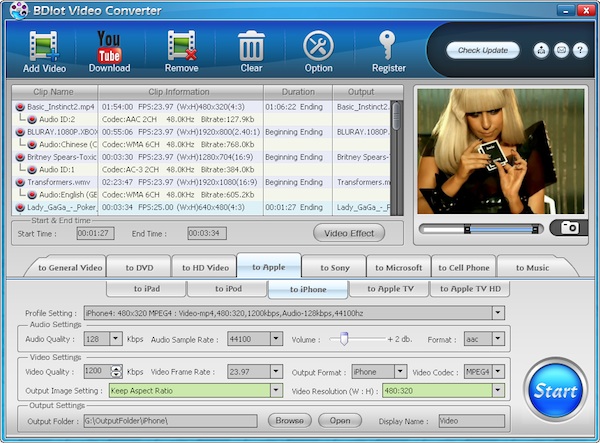
Task: Open the help question mark icon
Action: pyautogui.click(x=580, y=50)
